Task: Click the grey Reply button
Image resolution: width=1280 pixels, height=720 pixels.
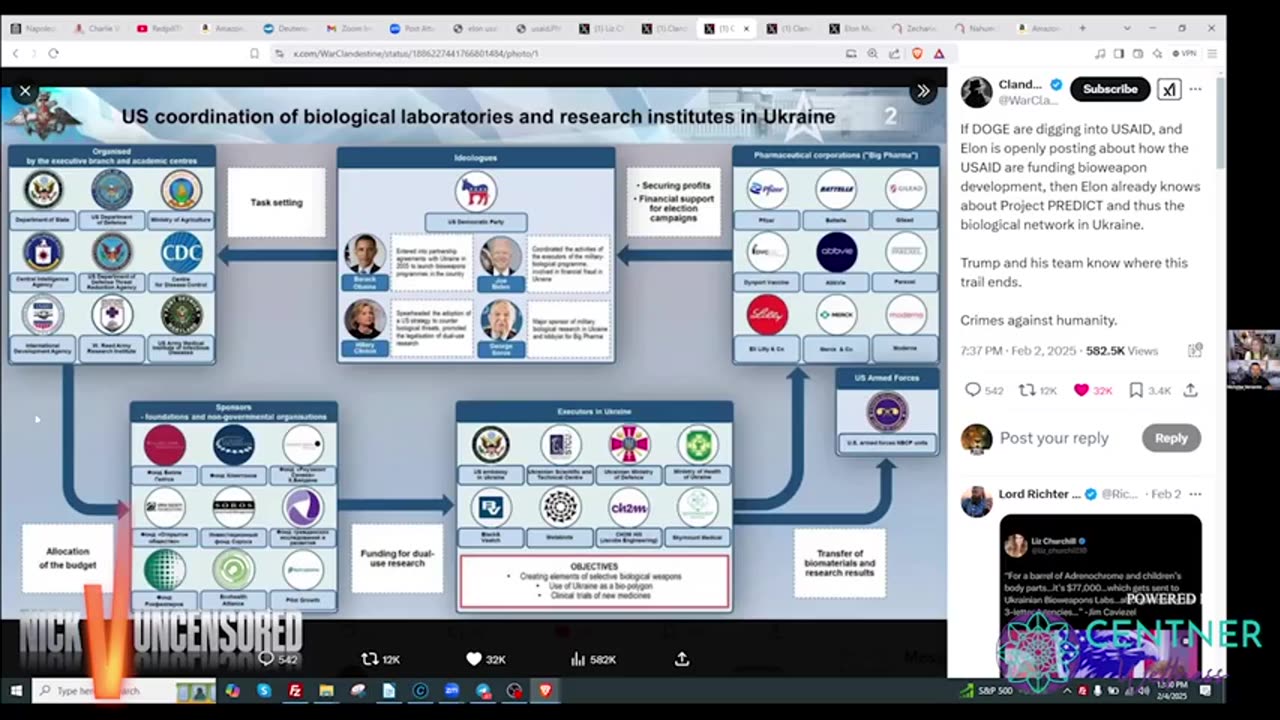Action: pos(1171,438)
